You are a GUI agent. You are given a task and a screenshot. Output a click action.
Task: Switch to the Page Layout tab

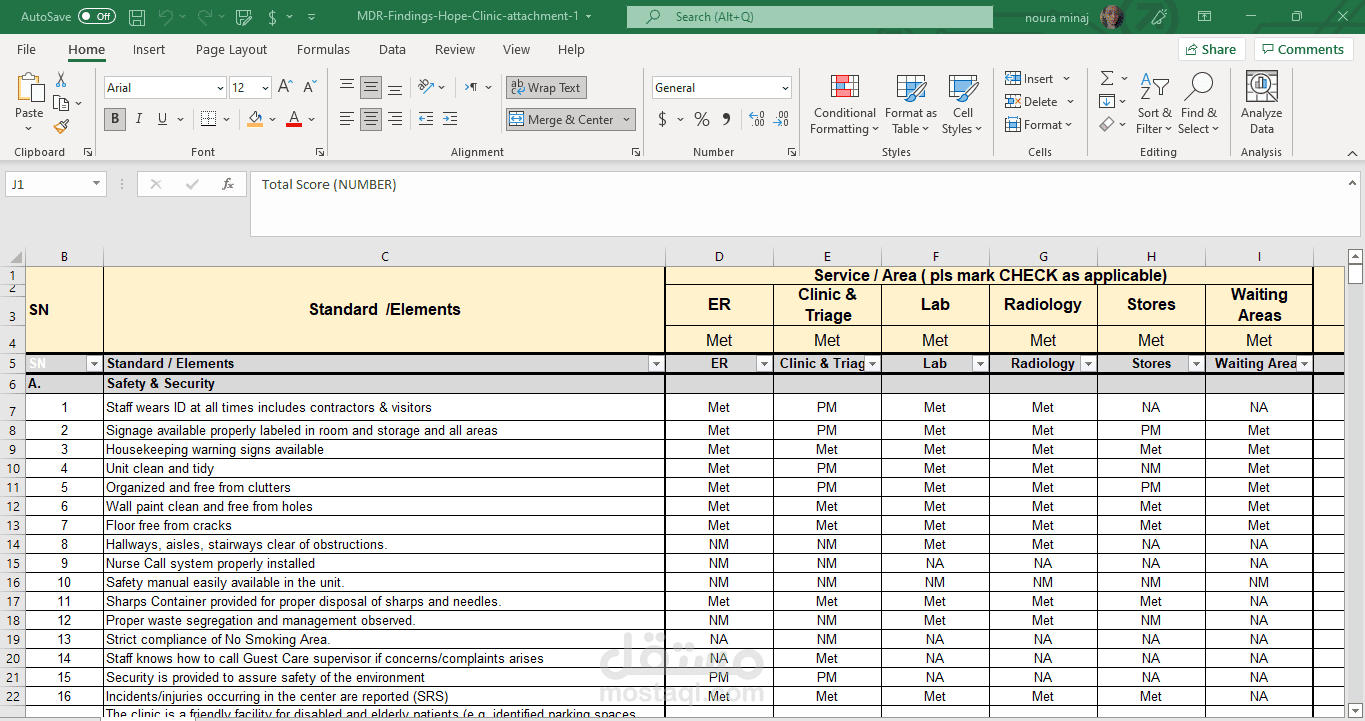coord(231,49)
